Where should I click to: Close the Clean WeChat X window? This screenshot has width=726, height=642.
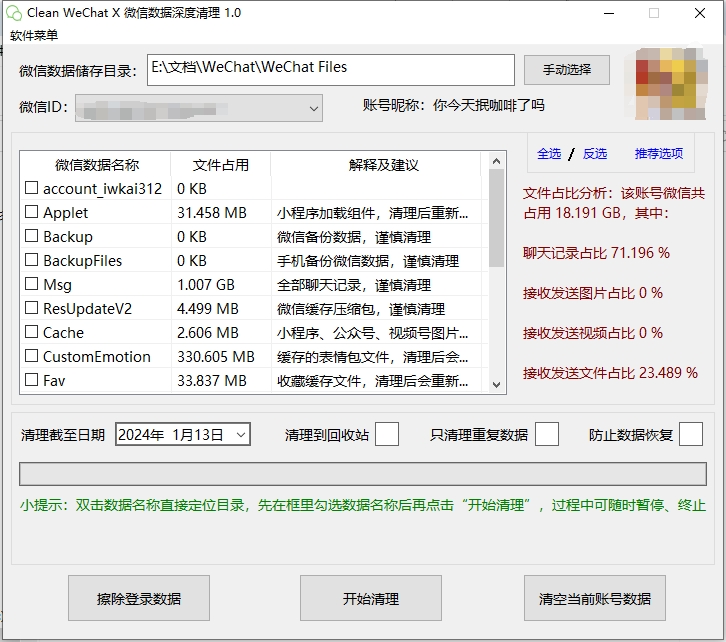[x=700, y=13]
